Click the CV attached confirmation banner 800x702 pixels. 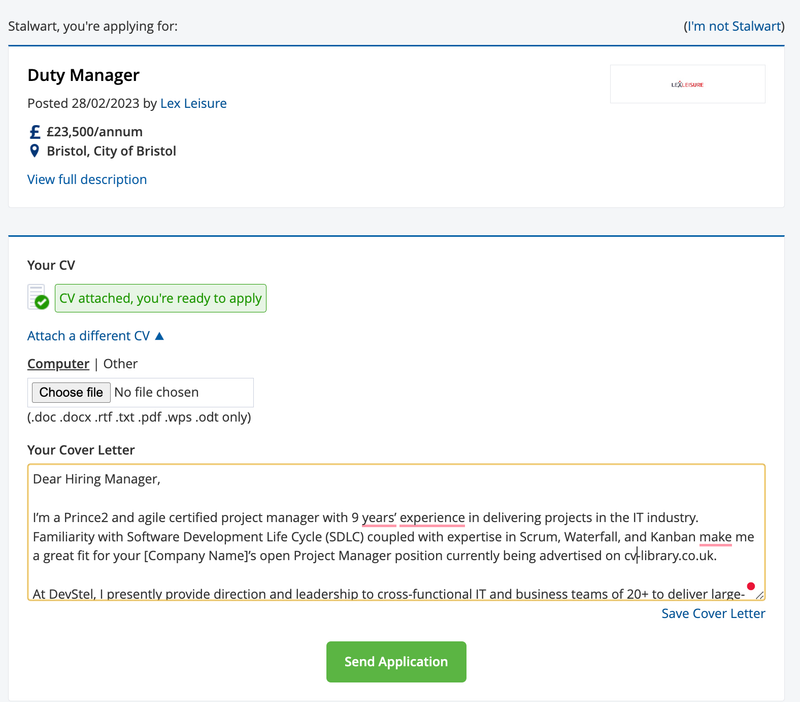[x=160, y=297]
